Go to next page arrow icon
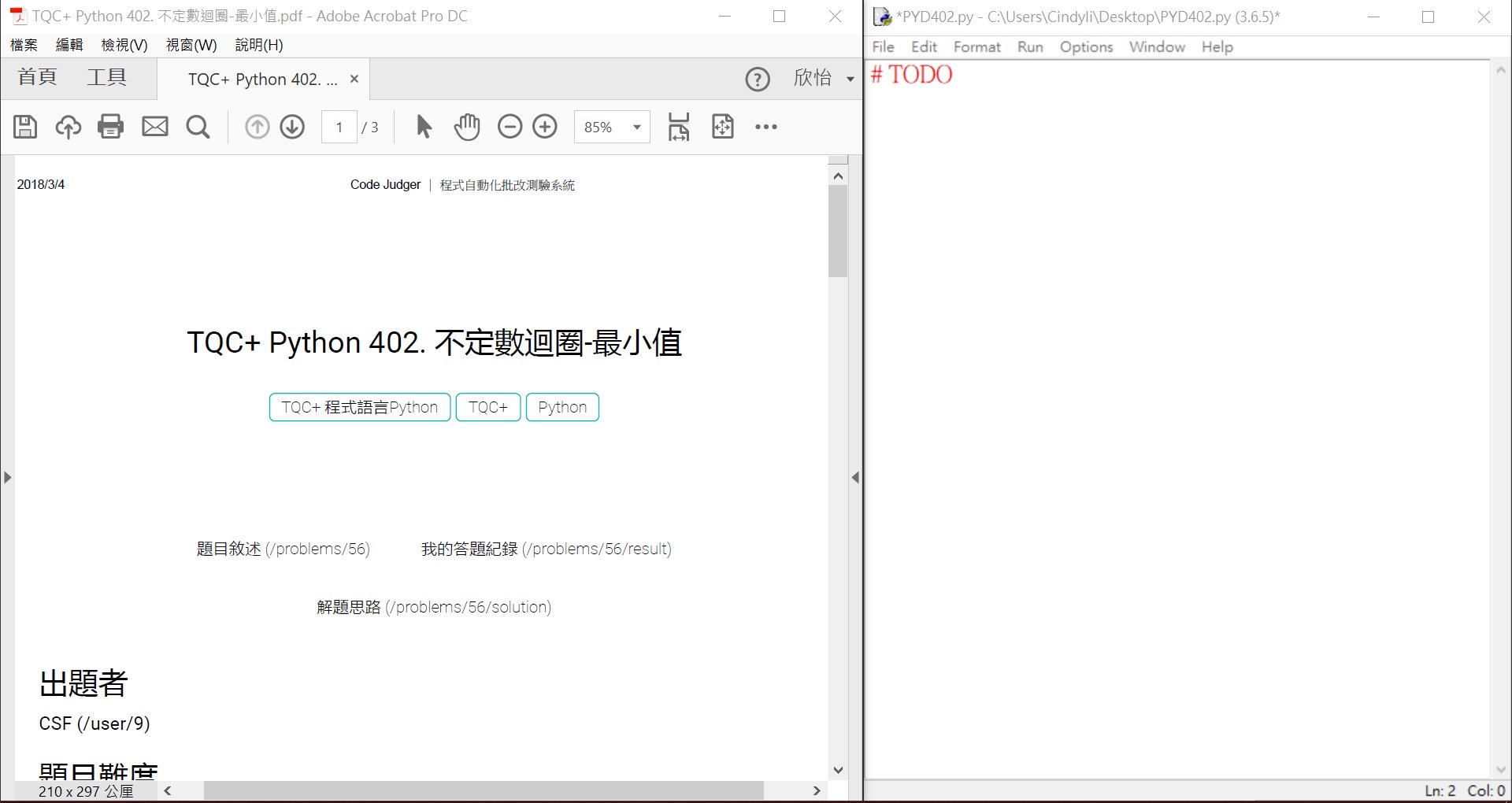The height and width of the screenshot is (803, 1512). (x=292, y=127)
